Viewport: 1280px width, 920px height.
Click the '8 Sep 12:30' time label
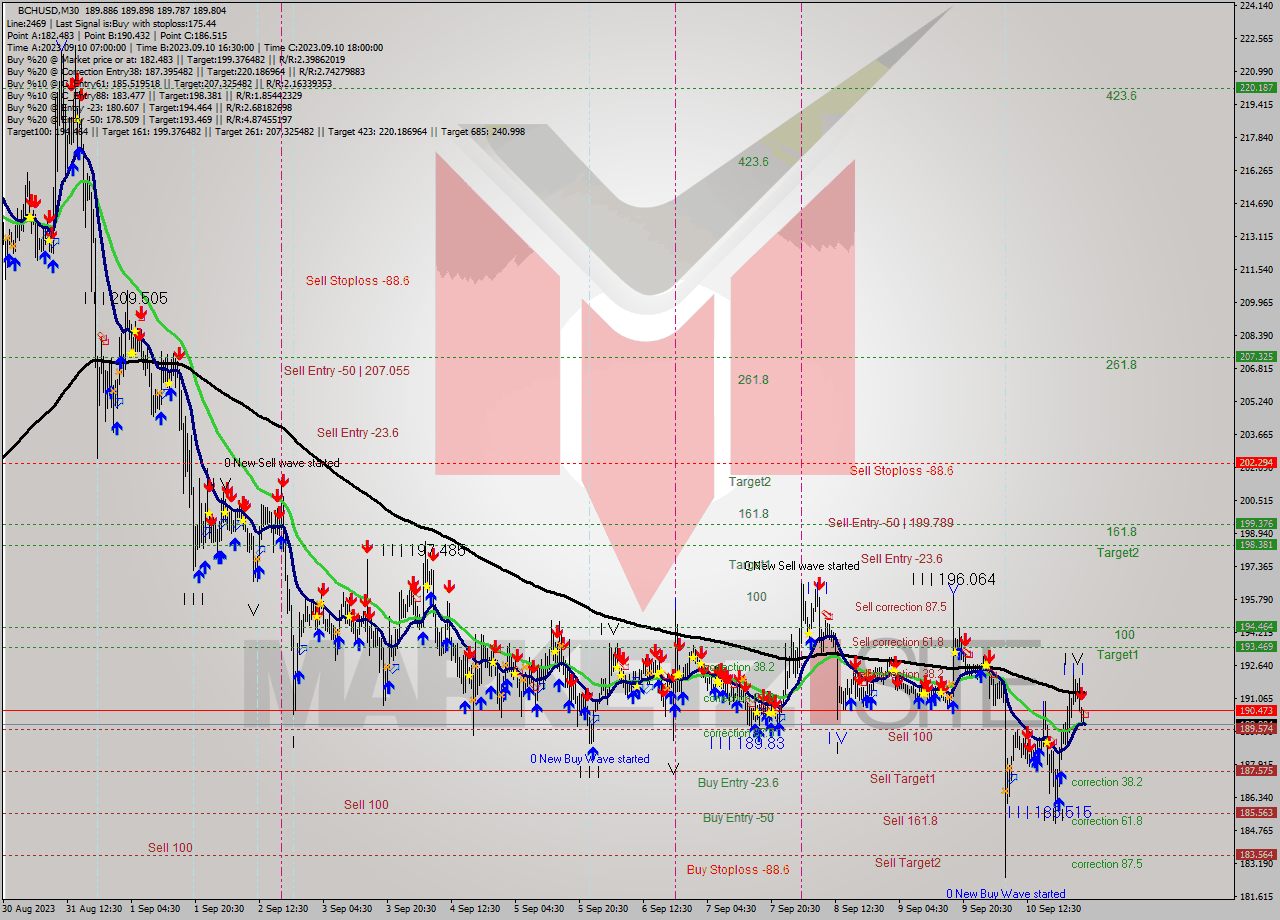pos(859,909)
